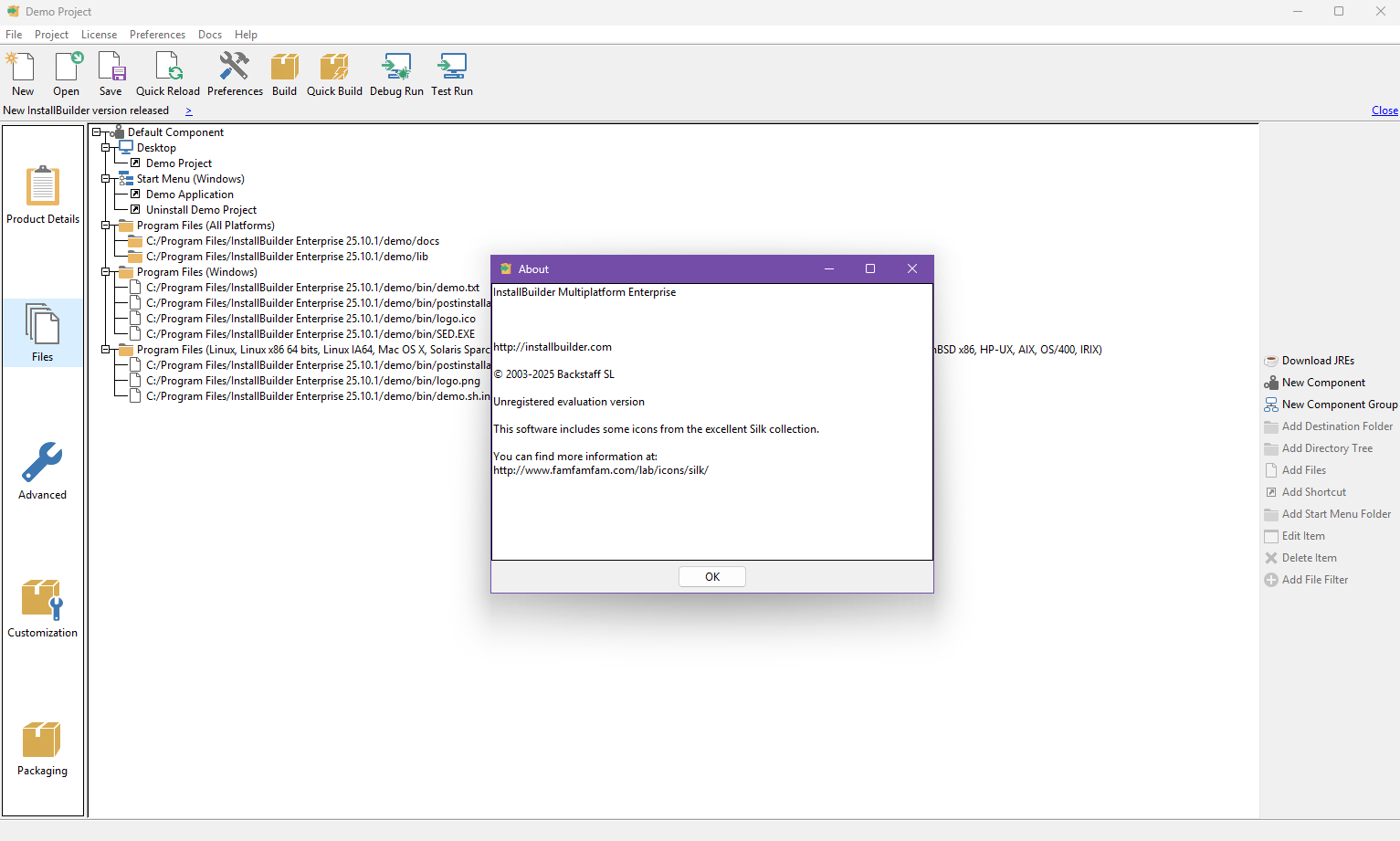This screenshot has height=841, width=1400.
Task: Close the About dialog with its X button
Action: [x=912, y=268]
